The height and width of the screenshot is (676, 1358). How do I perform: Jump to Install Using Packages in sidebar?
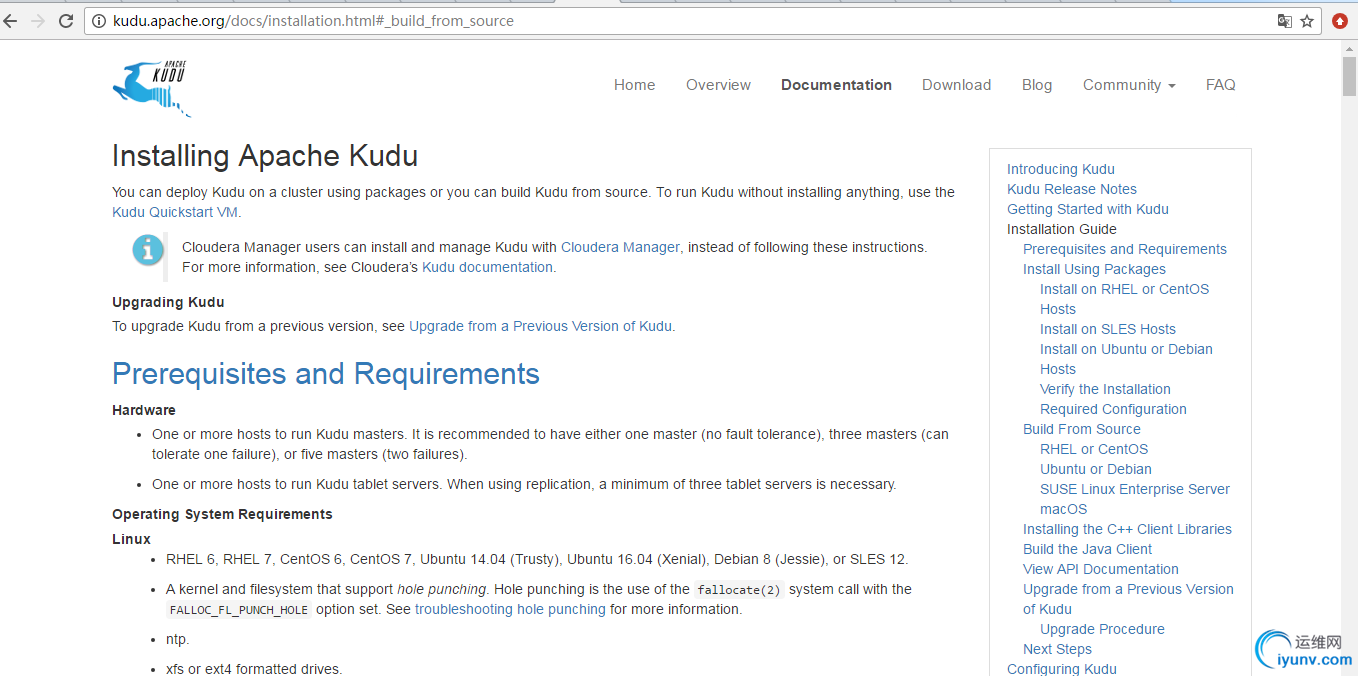click(1094, 269)
